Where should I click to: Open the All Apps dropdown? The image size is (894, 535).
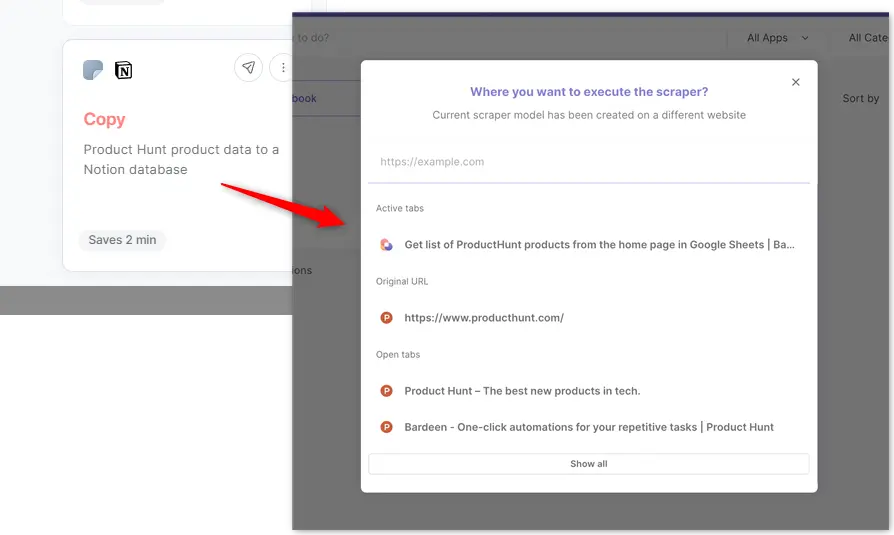tap(777, 38)
